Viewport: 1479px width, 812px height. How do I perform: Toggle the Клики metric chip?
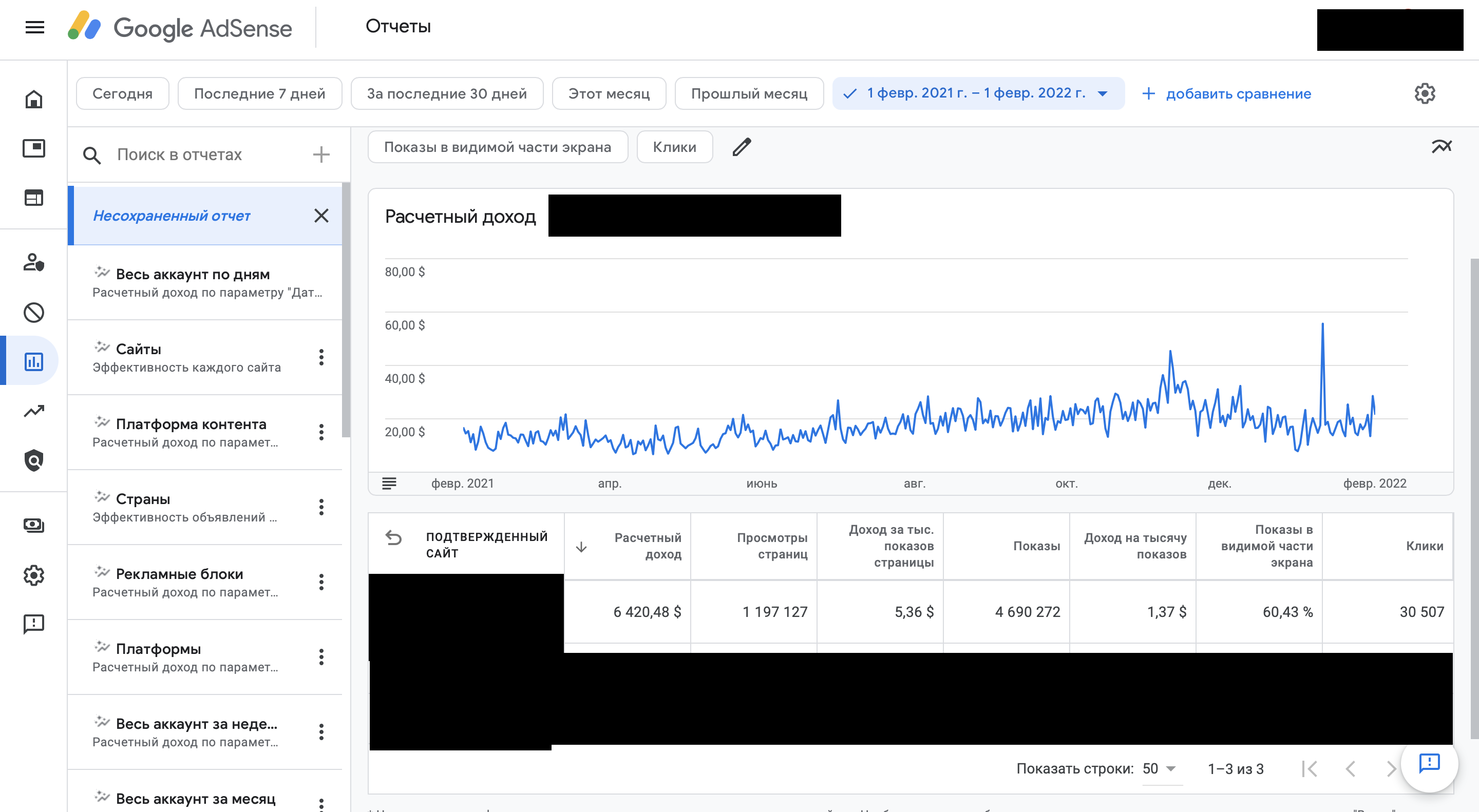(674, 147)
